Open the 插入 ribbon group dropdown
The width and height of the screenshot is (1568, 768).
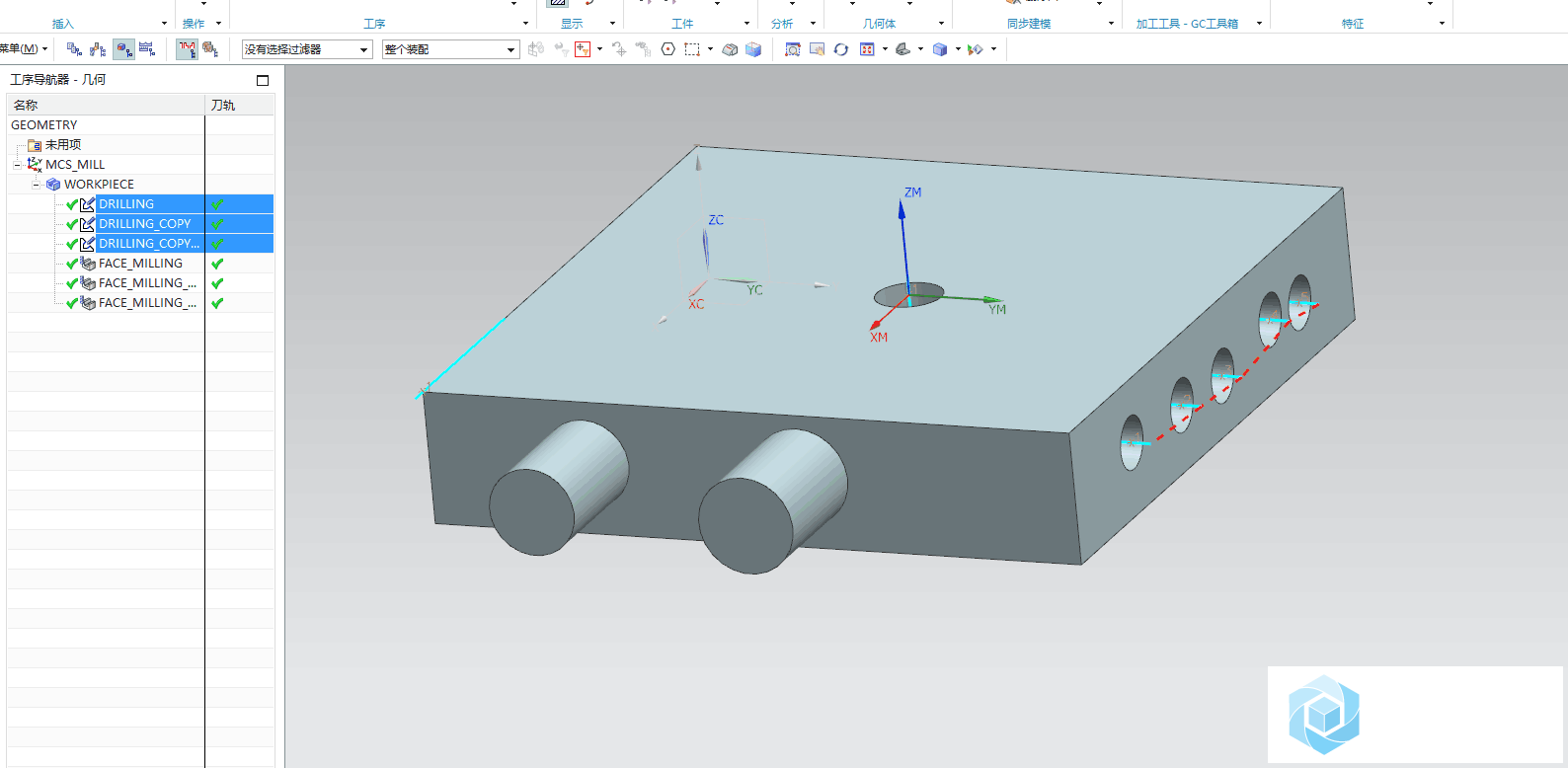[x=164, y=24]
